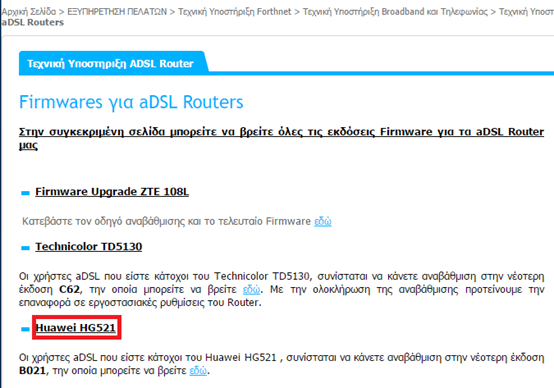Open the Technicolor TD5130 heading
554x388 pixels.
[x=89, y=246]
